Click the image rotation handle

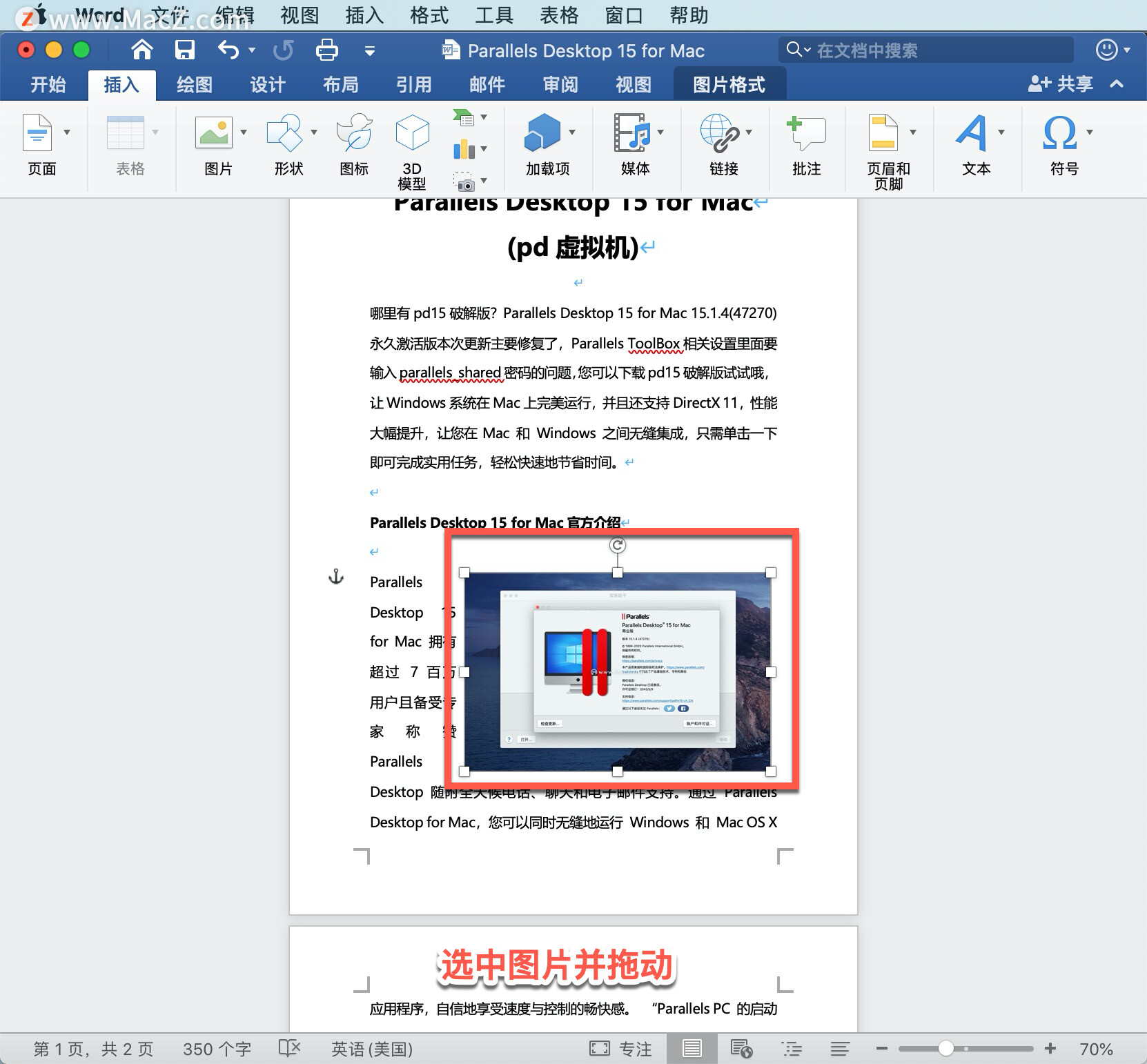point(618,545)
